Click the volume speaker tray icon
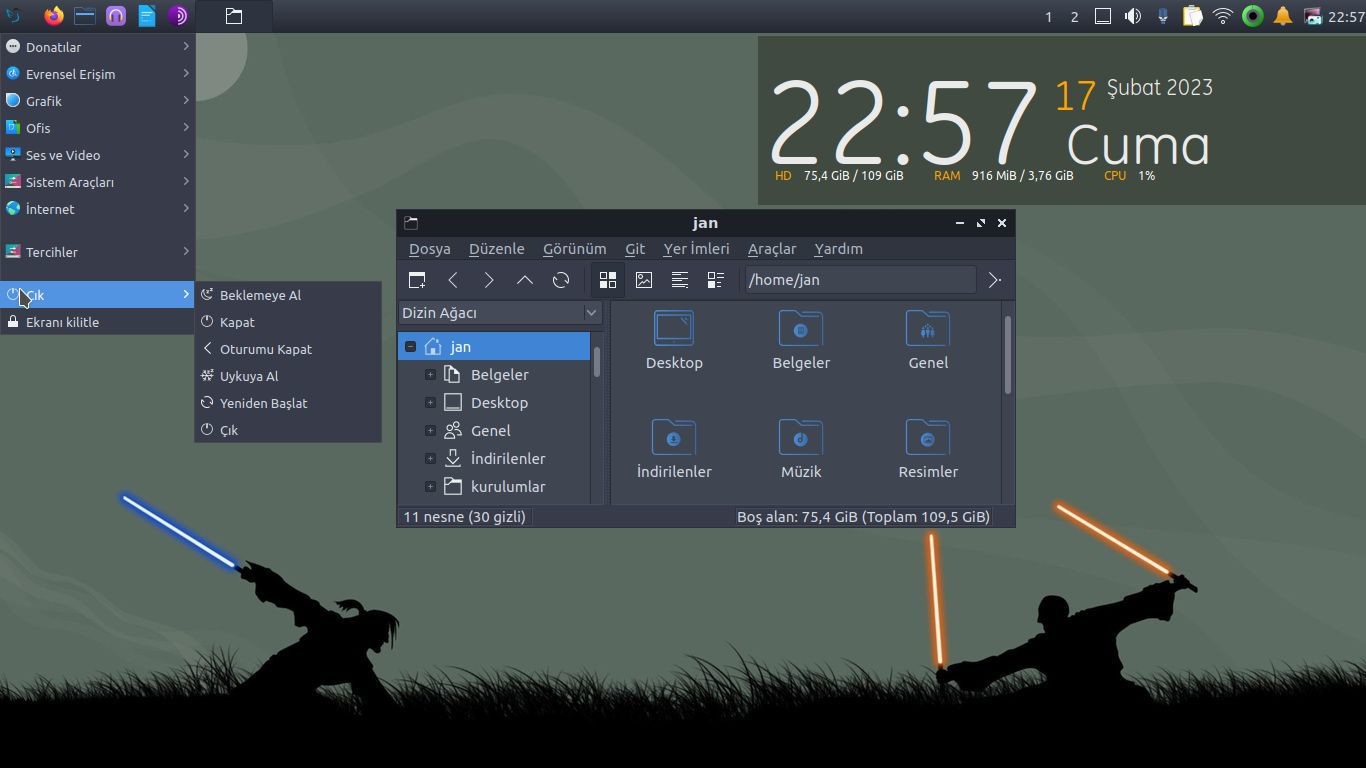 [1132, 16]
